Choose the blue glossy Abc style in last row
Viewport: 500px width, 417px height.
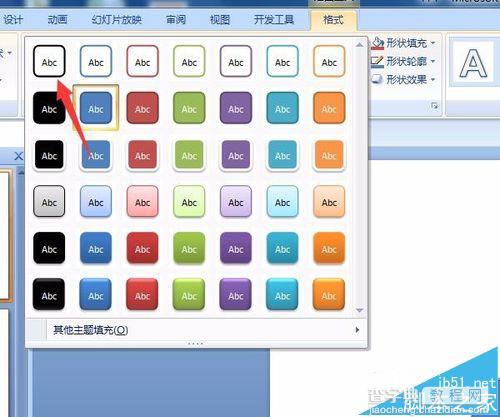point(96,295)
